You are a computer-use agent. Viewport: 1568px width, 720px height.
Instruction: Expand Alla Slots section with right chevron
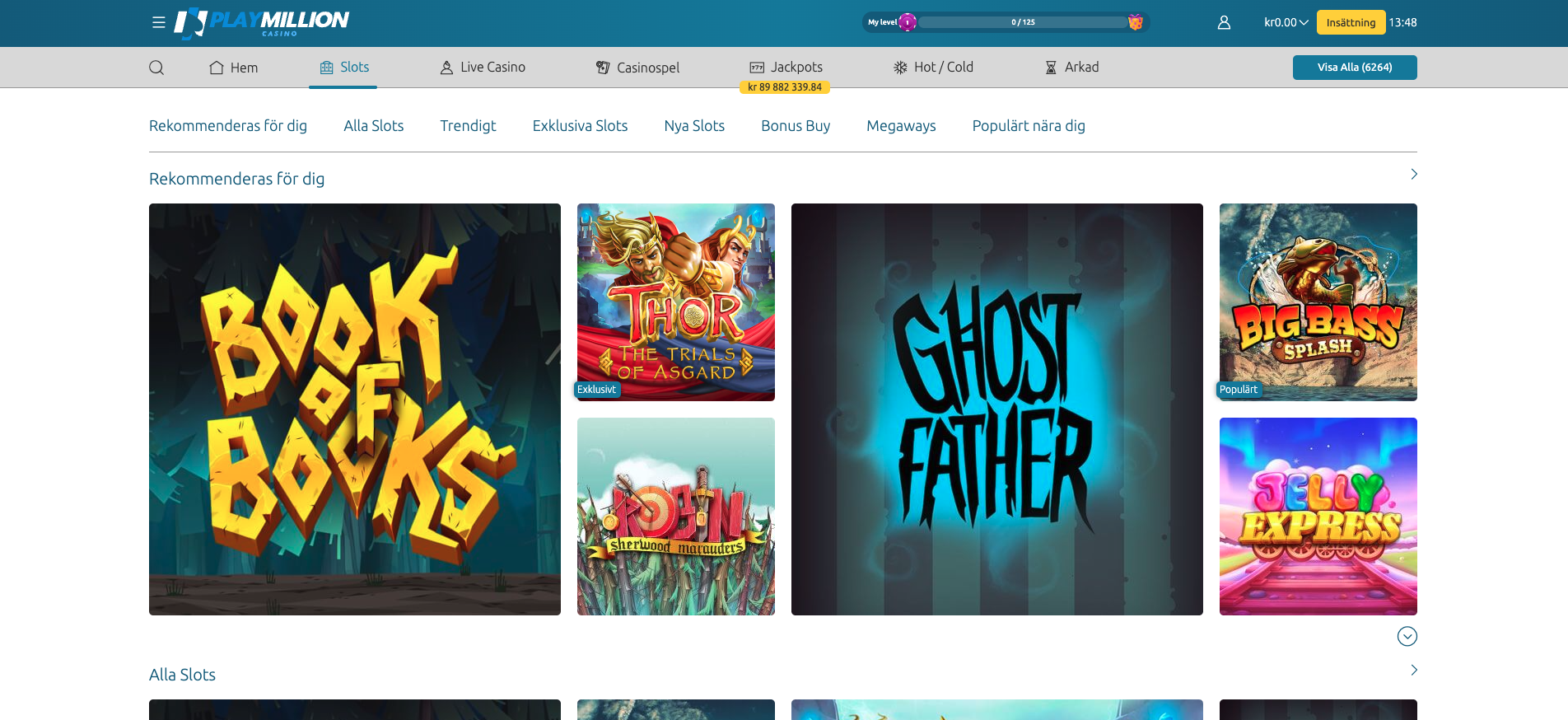point(1413,671)
